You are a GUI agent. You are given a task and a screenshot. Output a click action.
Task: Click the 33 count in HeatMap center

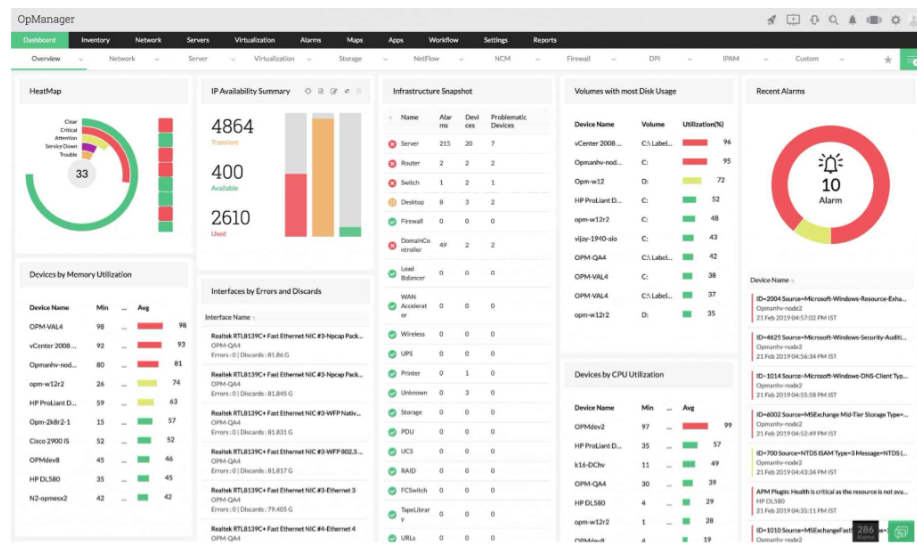pos(82,174)
